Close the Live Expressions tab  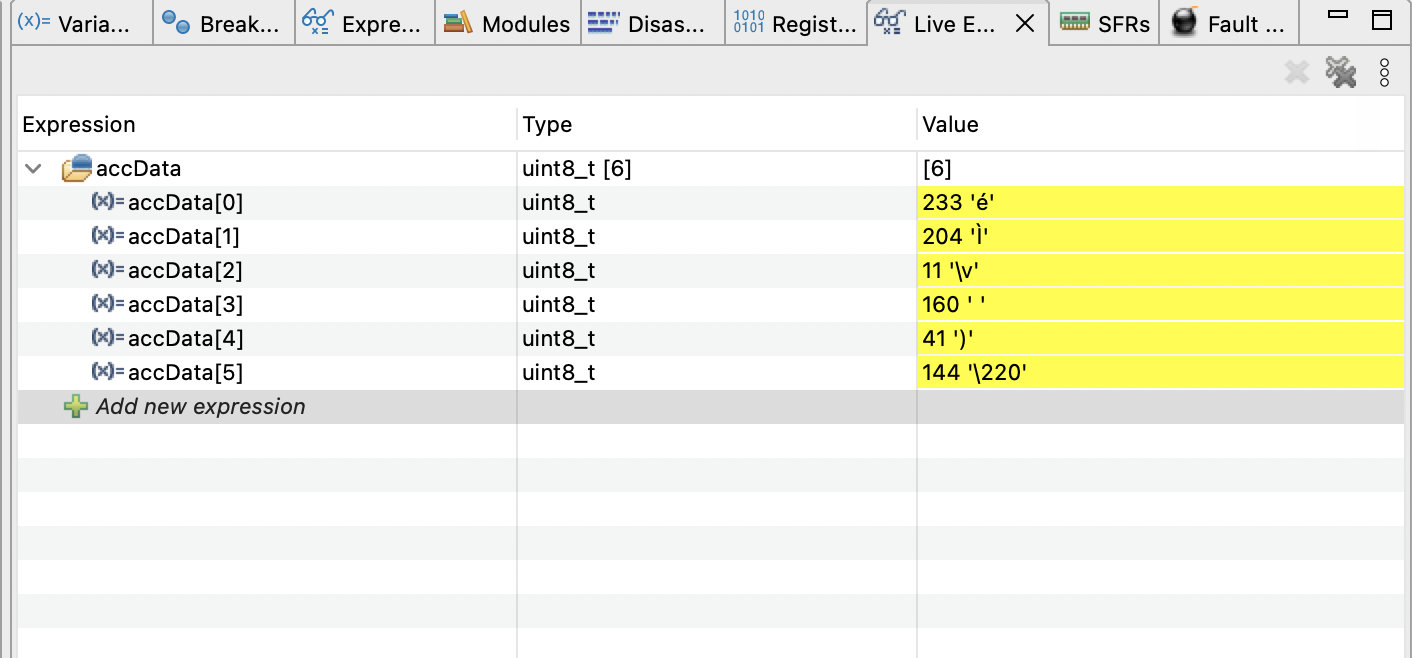click(x=1025, y=24)
